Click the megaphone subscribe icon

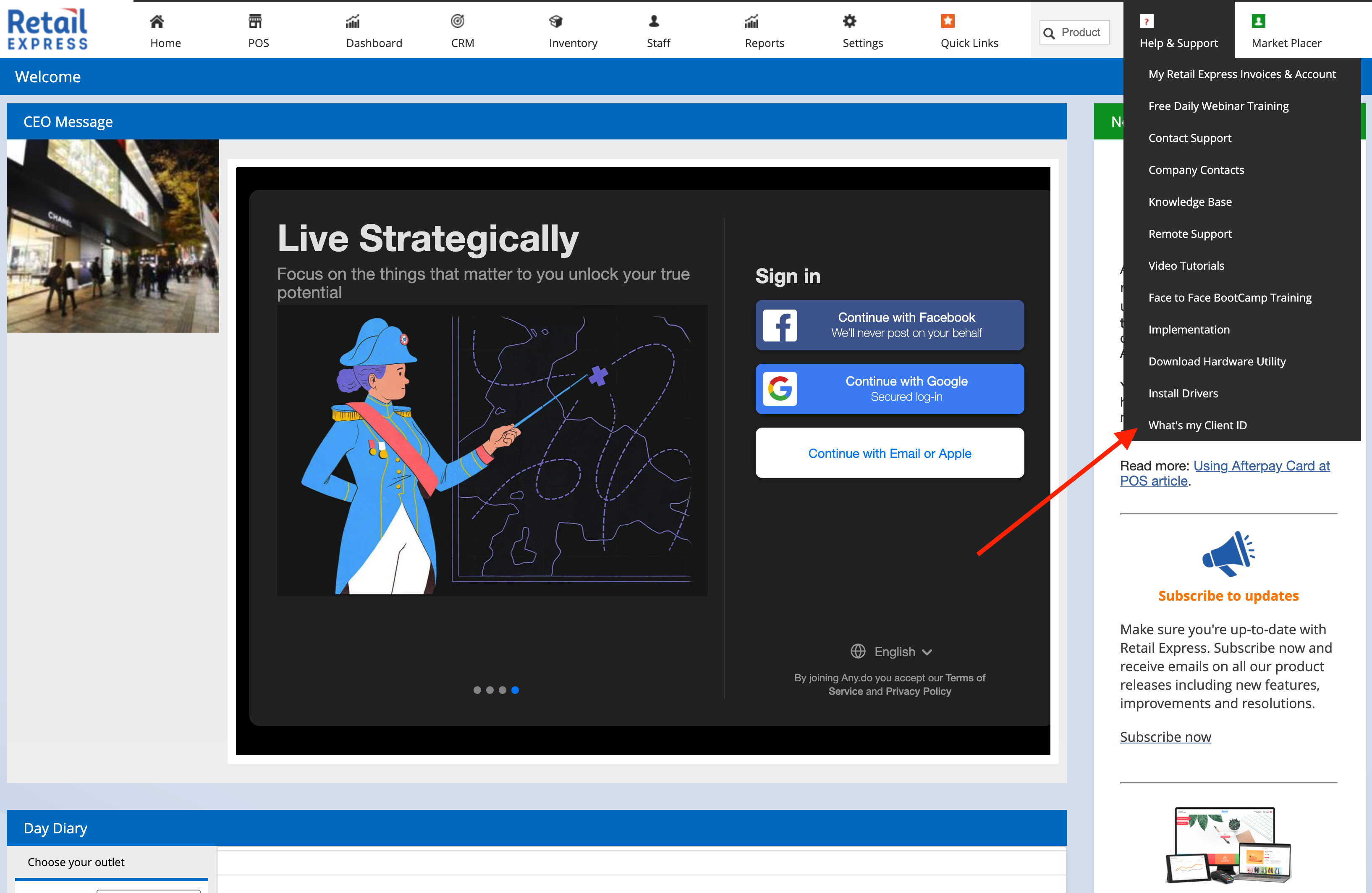1228,554
